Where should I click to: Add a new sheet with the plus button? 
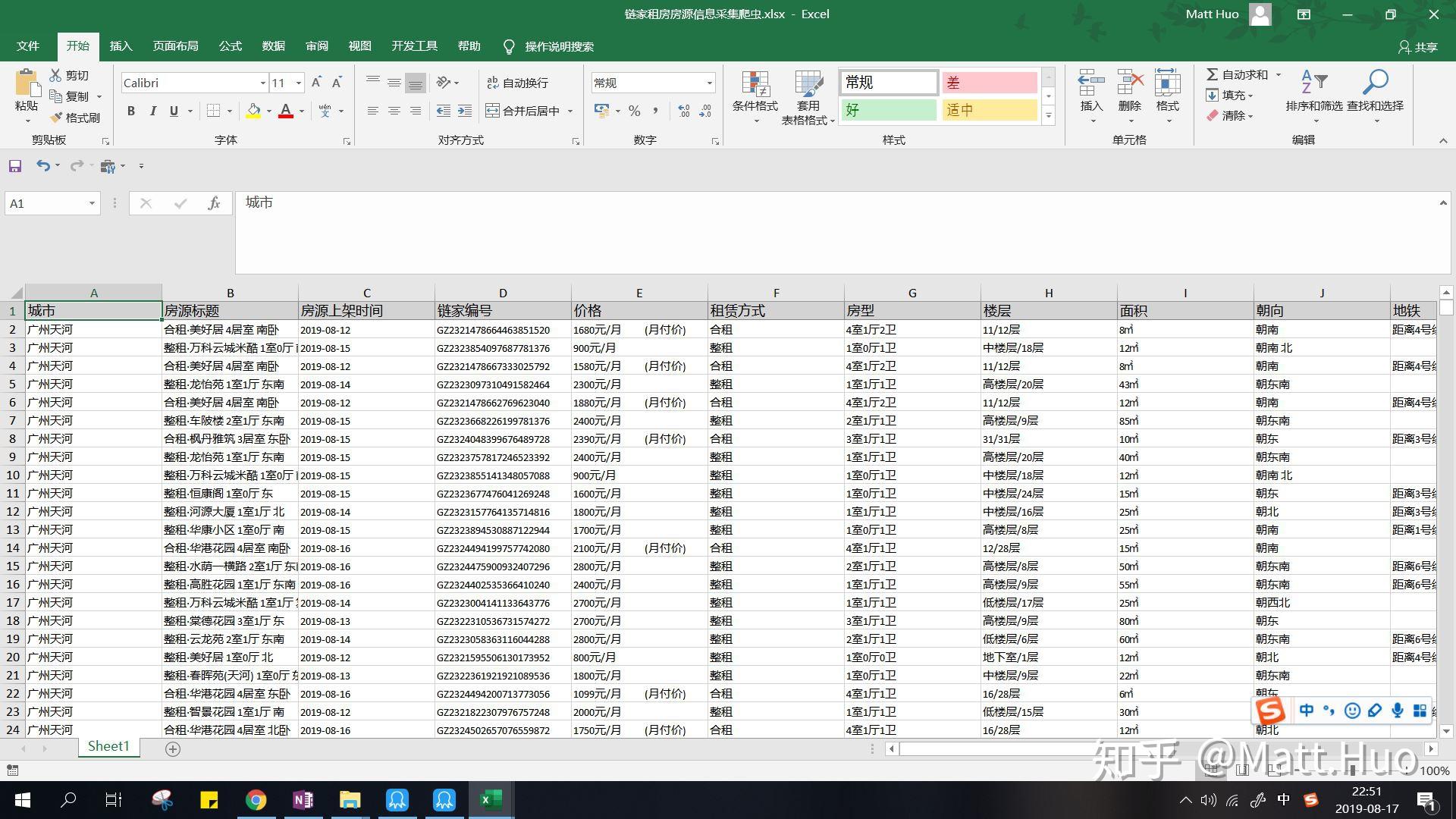pos(173,749)
